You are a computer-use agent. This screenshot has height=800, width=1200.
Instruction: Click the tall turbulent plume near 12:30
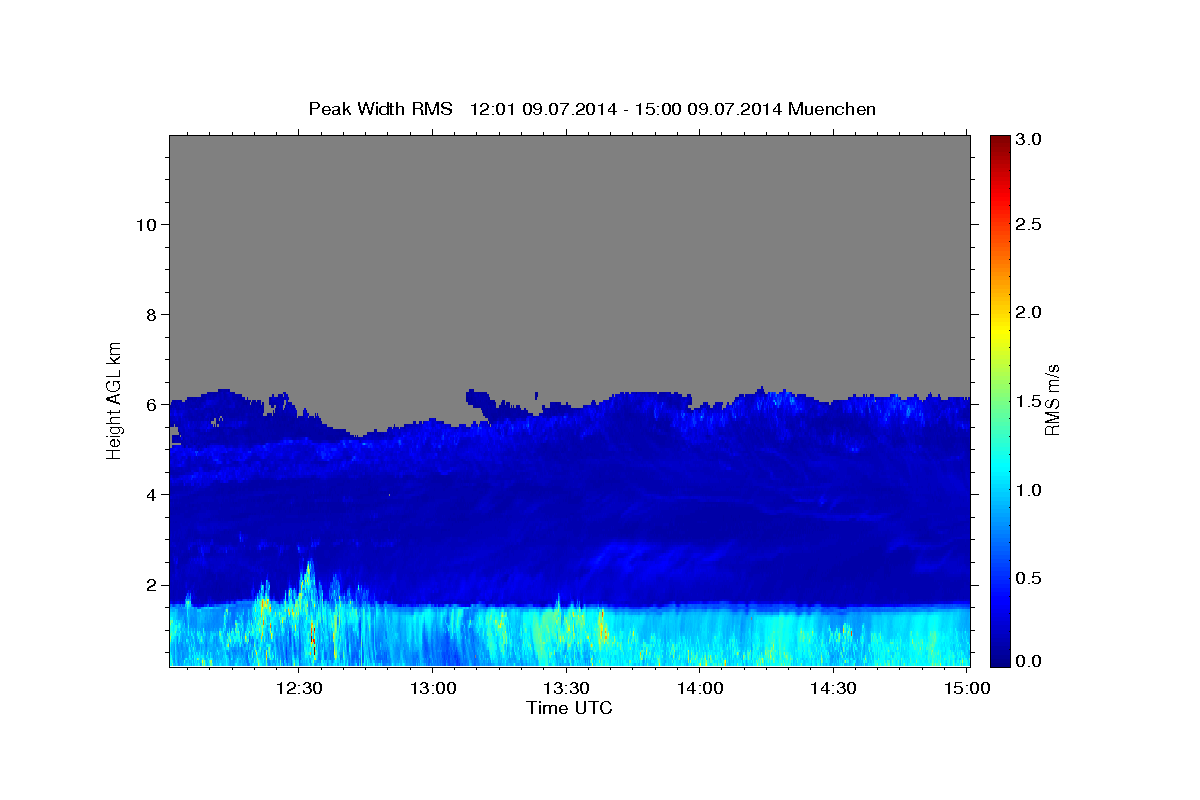coord(309,610)
